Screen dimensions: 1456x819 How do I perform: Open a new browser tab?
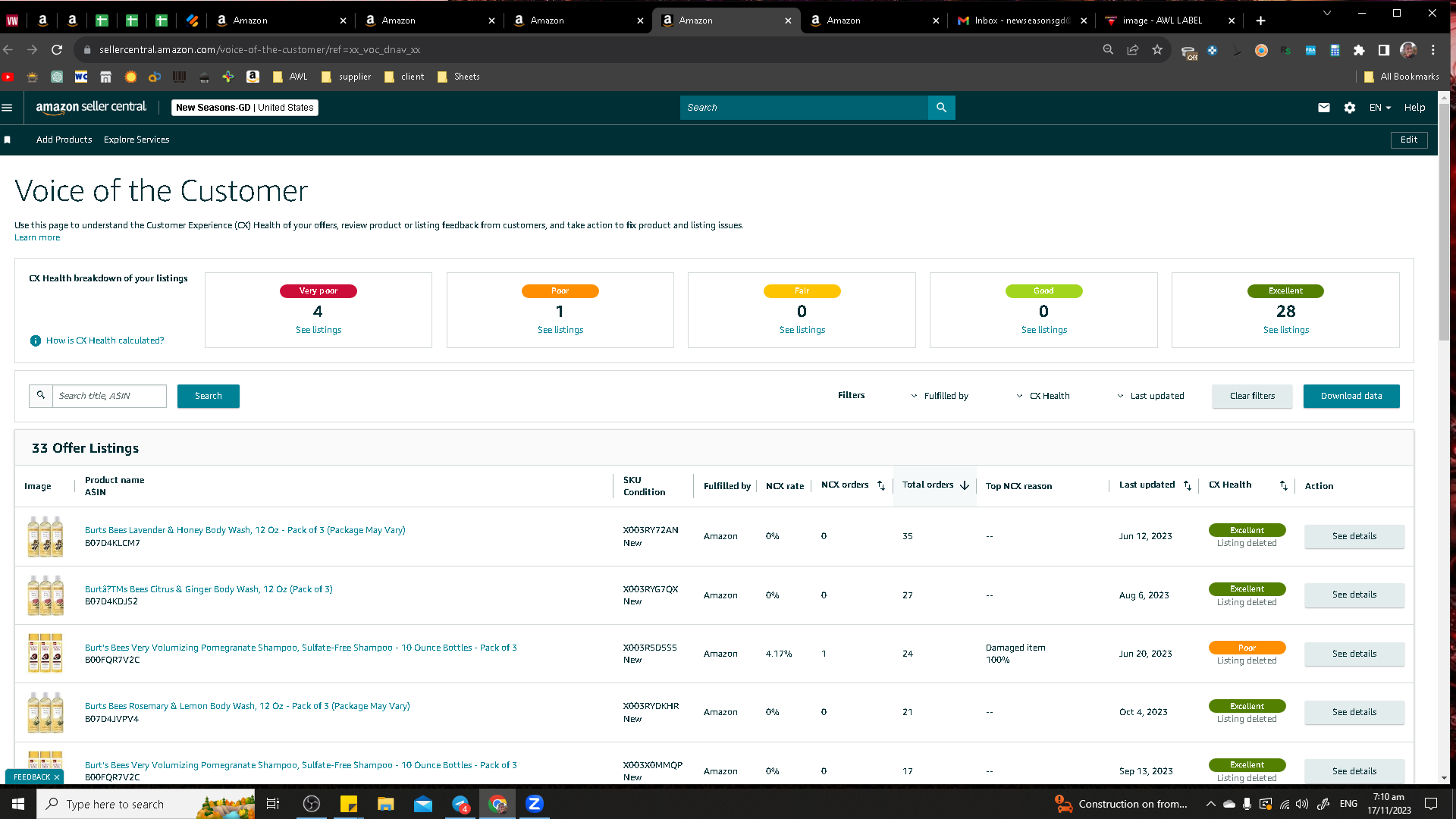pyautogui.click(x=1260, y=20)
